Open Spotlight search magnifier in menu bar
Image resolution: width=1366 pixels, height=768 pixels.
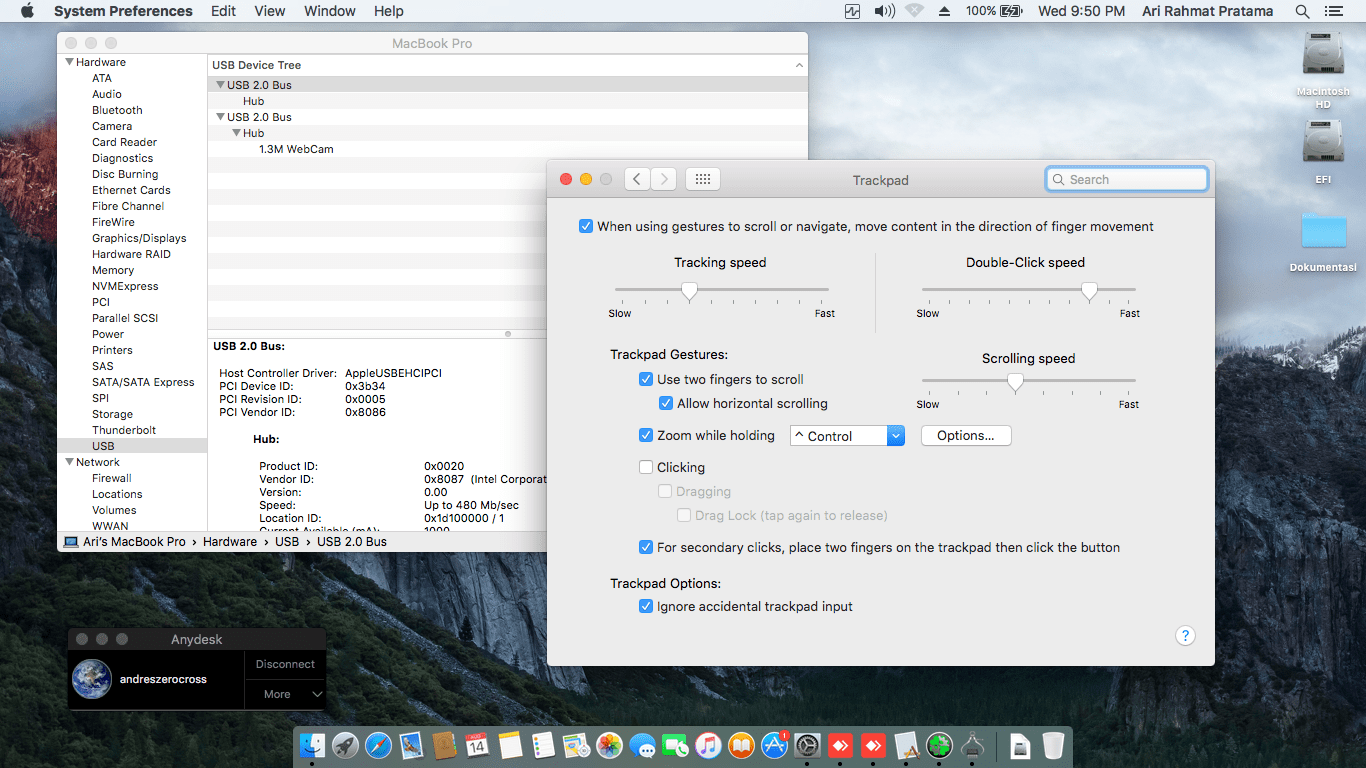point(1302,11)
